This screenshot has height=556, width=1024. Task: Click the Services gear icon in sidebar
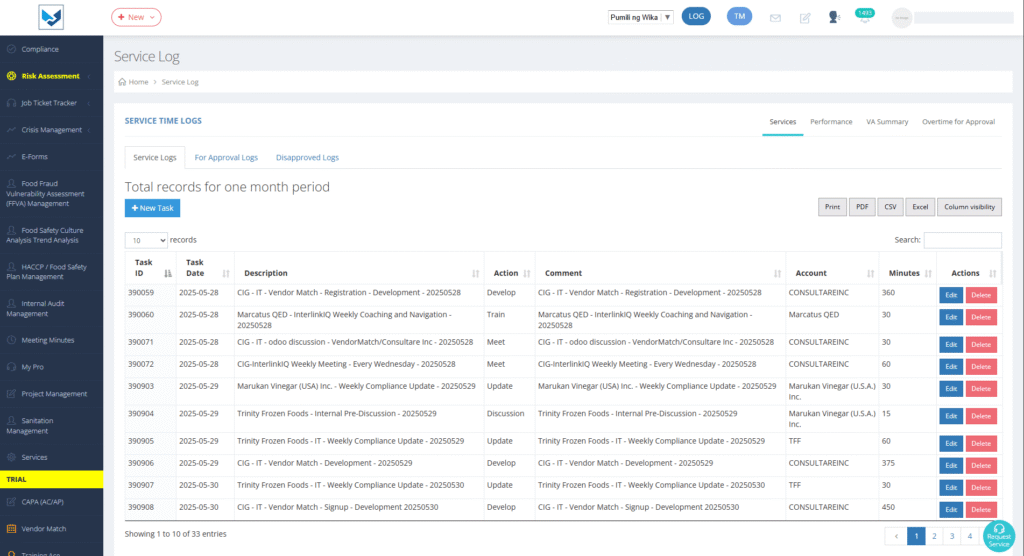pyautogui.click(x=11, y=457)
